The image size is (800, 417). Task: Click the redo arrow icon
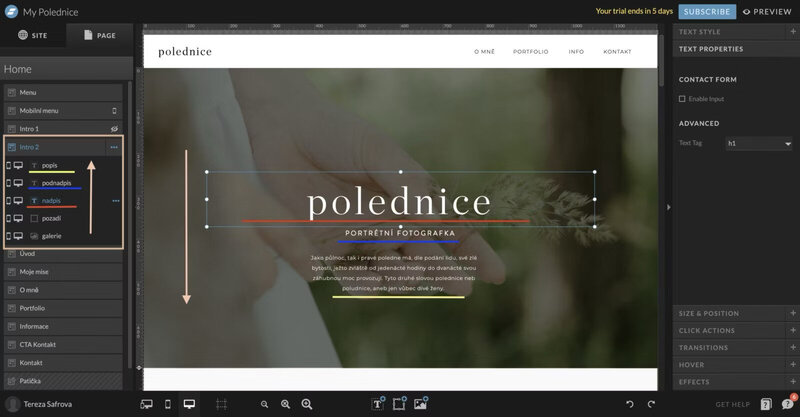[x=651, y=404]
